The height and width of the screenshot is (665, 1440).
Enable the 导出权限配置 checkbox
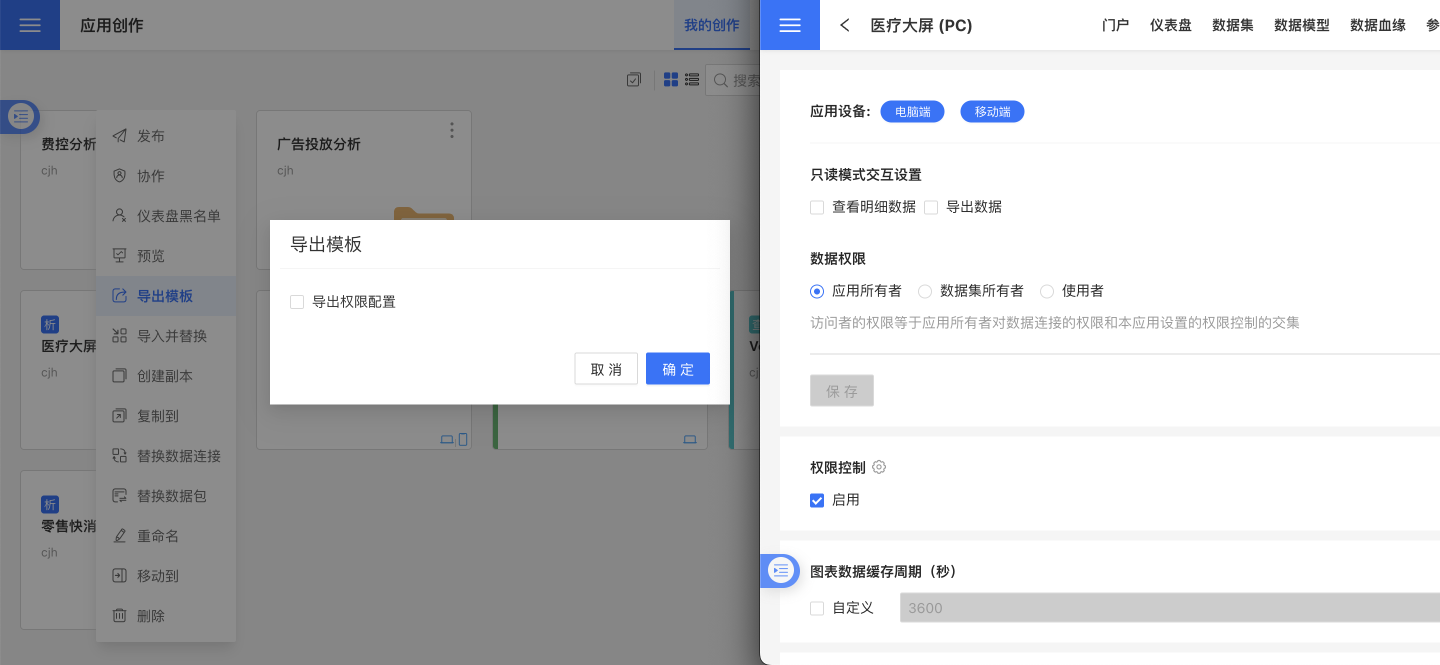tap(297, 302)
